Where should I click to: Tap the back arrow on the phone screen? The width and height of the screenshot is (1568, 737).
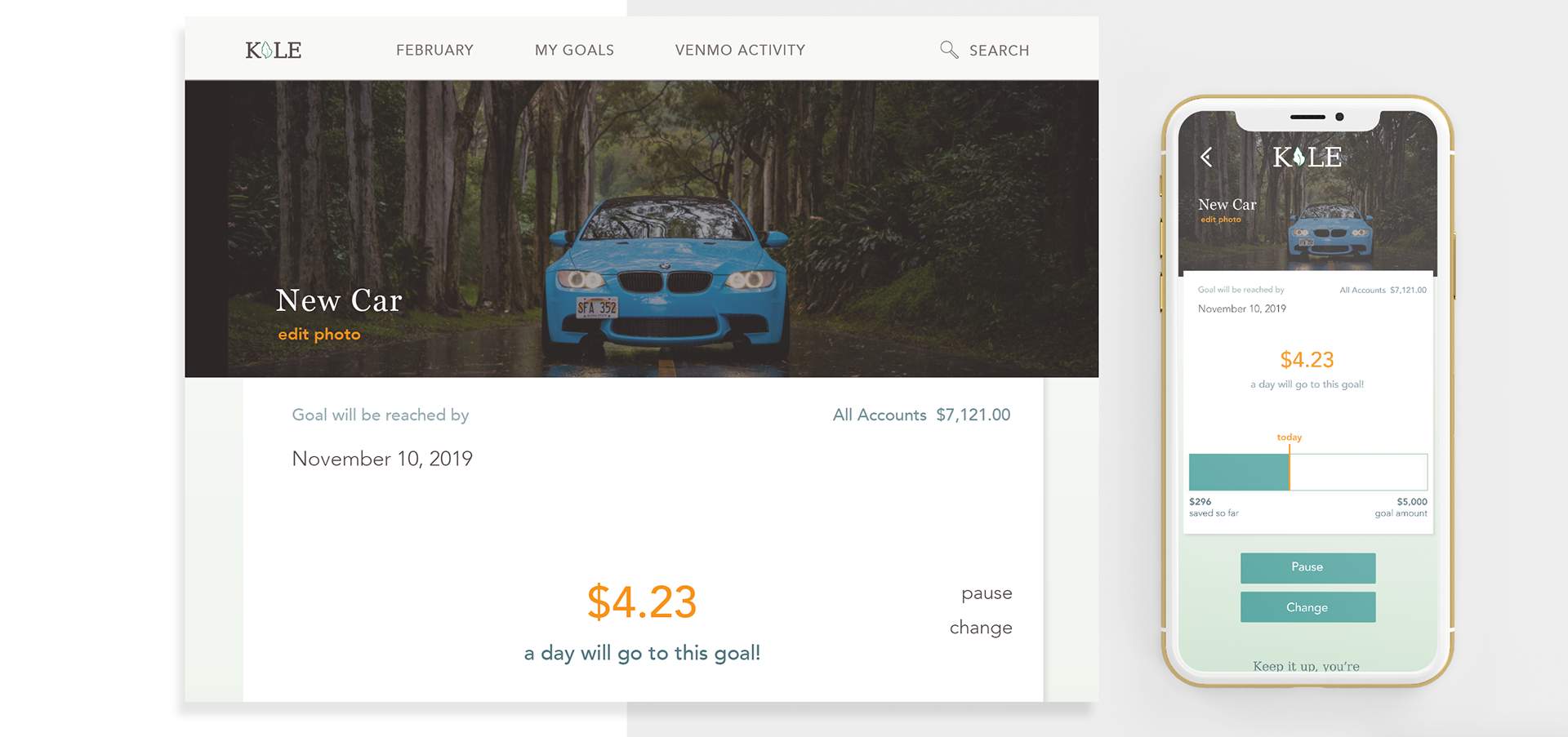1206,157
